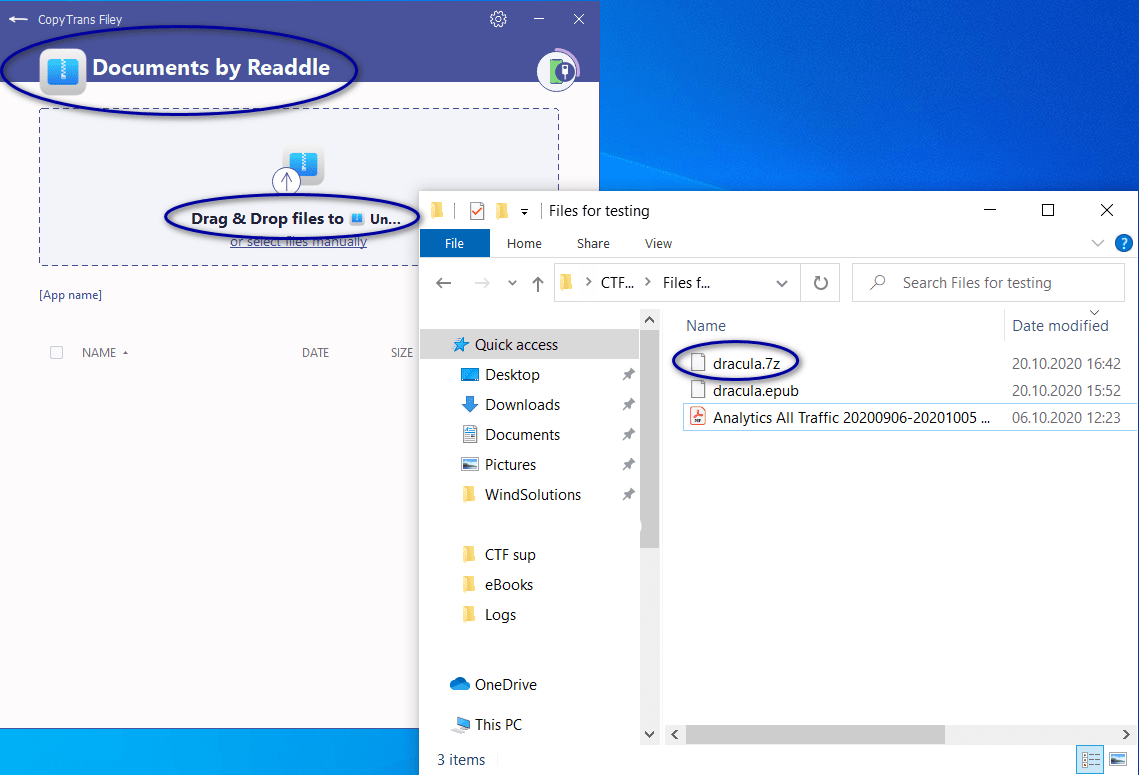Tick the select-all checkbox beside NAME
Image resolution: width=1139 pixels, height=775 pixels.
(x=56, y=353)
